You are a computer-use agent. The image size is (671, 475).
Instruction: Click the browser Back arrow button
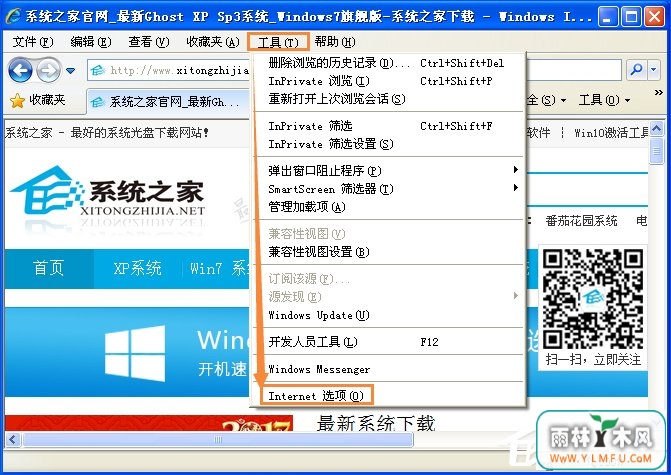click(20, 70)
